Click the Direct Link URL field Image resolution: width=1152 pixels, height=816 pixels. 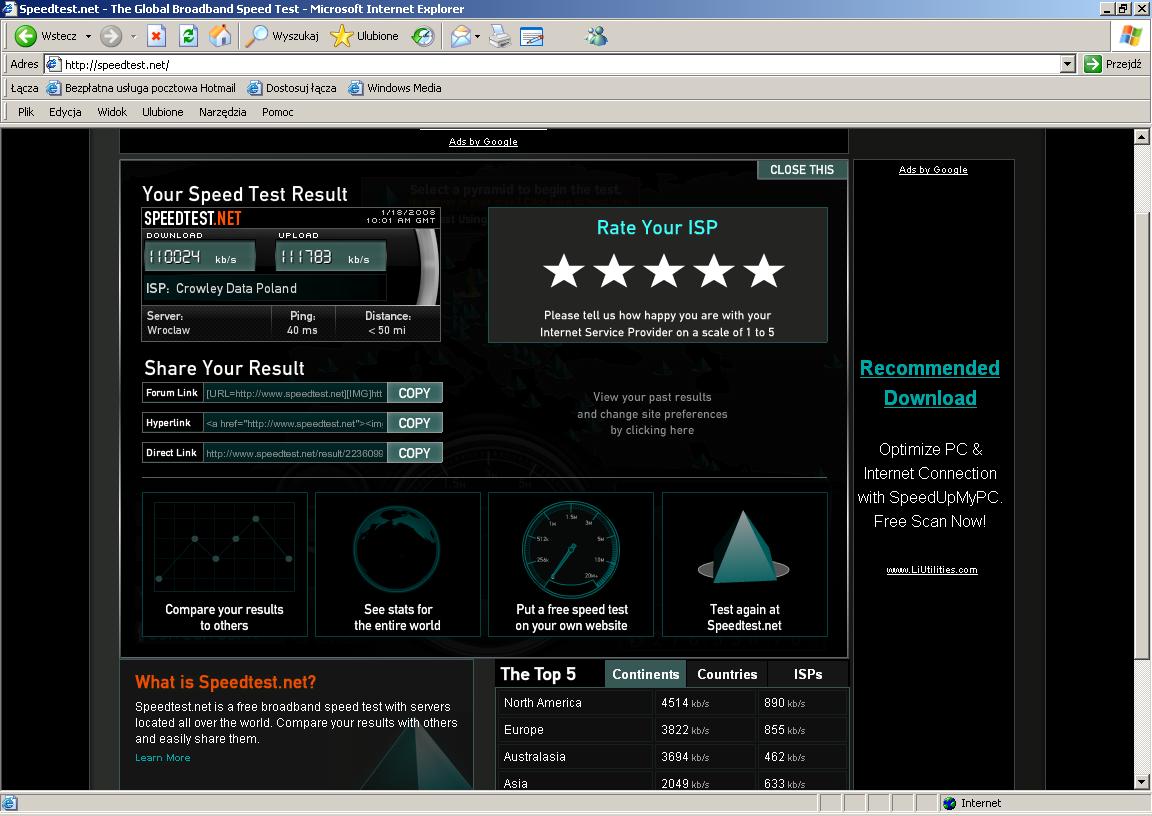pyautogui.click(x=294, y=453)
